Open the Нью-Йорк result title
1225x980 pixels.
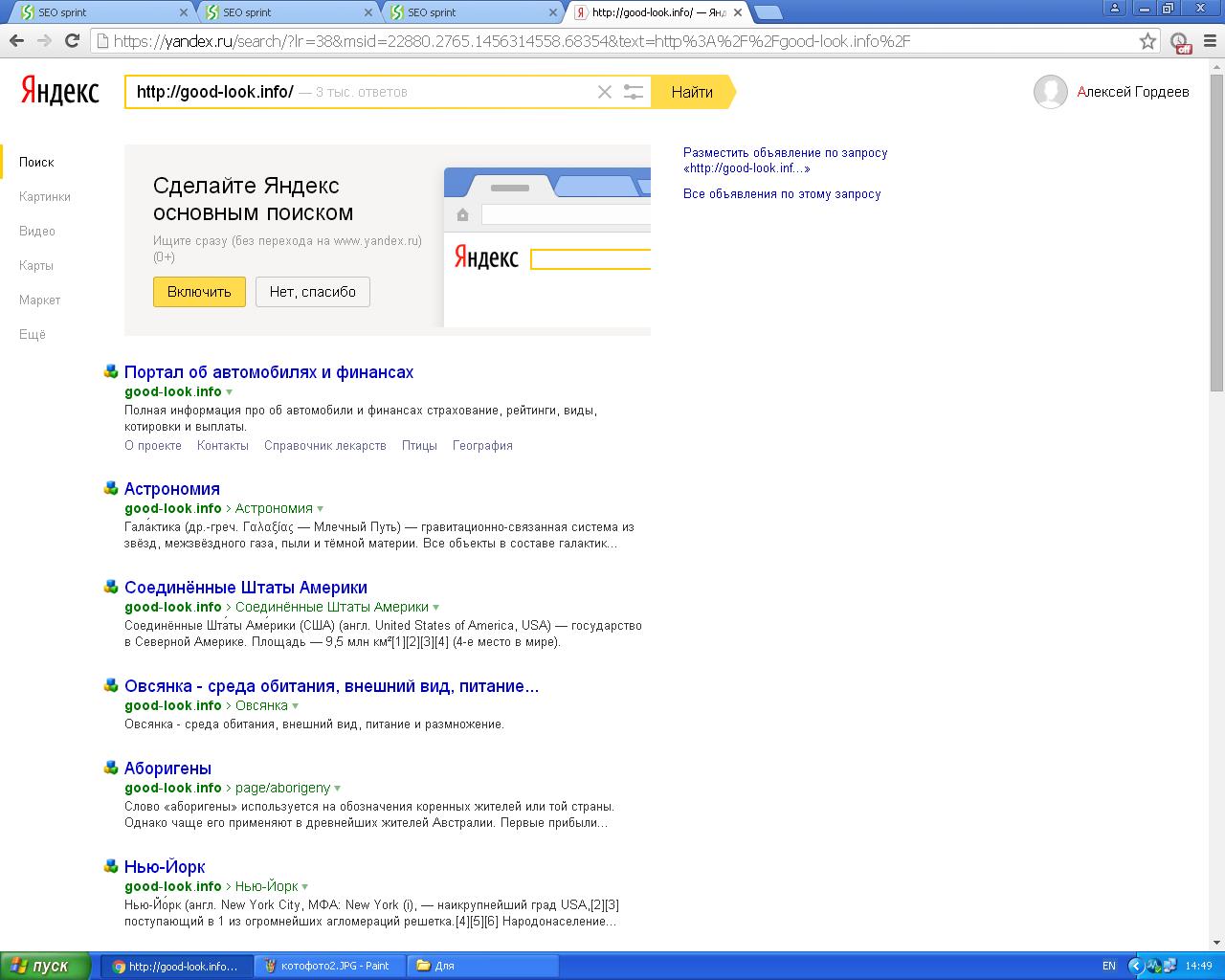point(165,866)
